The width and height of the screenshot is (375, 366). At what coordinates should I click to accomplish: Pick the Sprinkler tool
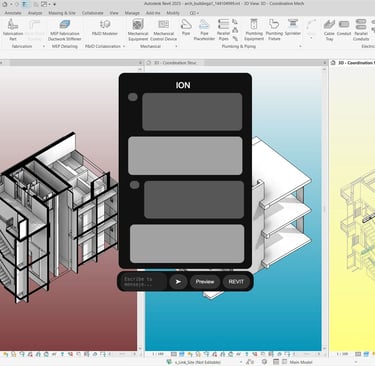click(293, 27)
